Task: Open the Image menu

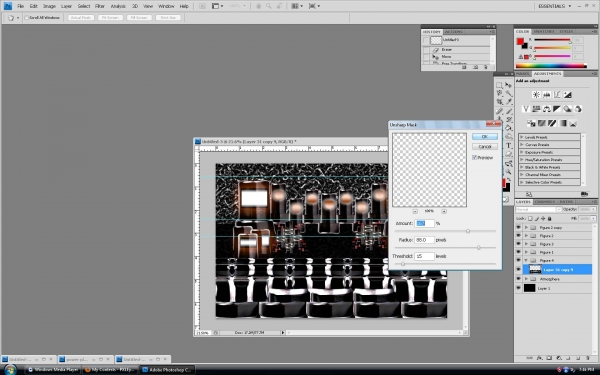Action: click(x=49, y=6)
